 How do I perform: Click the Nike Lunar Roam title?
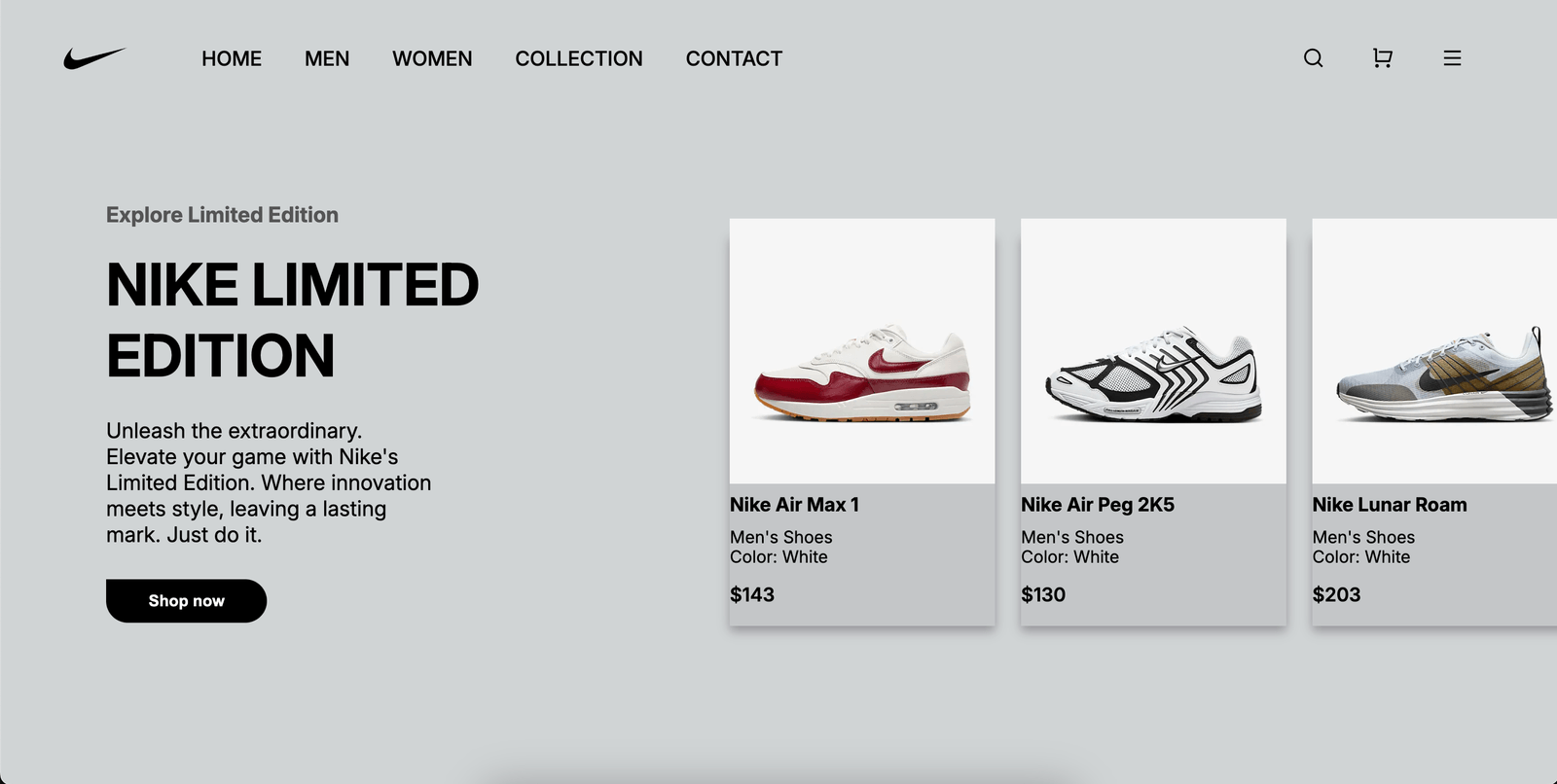tap(1390, 505)
